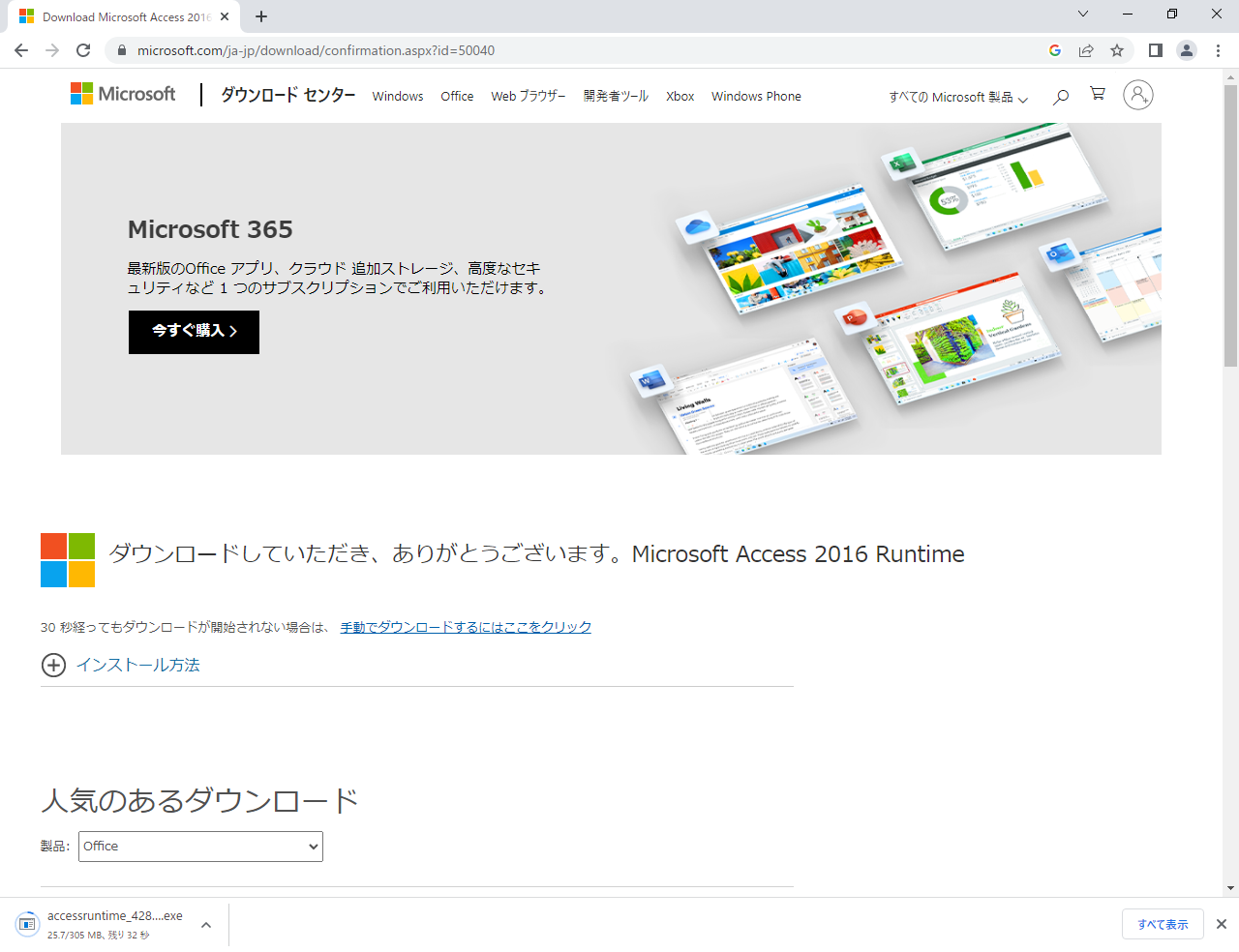Select Windows Phone in the navigation
Screen dimensions: 1239x952
coord(756,96)
